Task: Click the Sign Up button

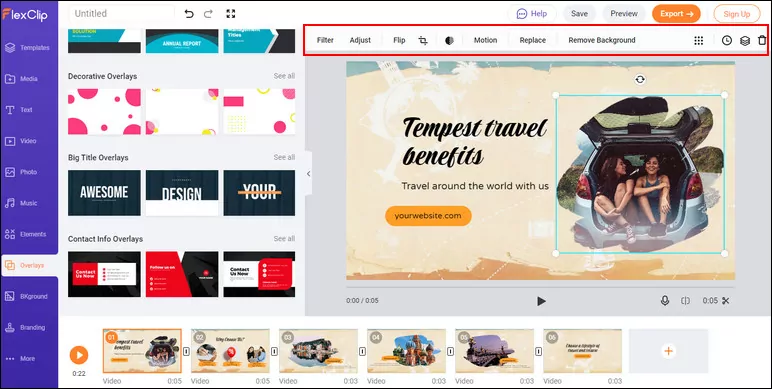Action: 737,14
